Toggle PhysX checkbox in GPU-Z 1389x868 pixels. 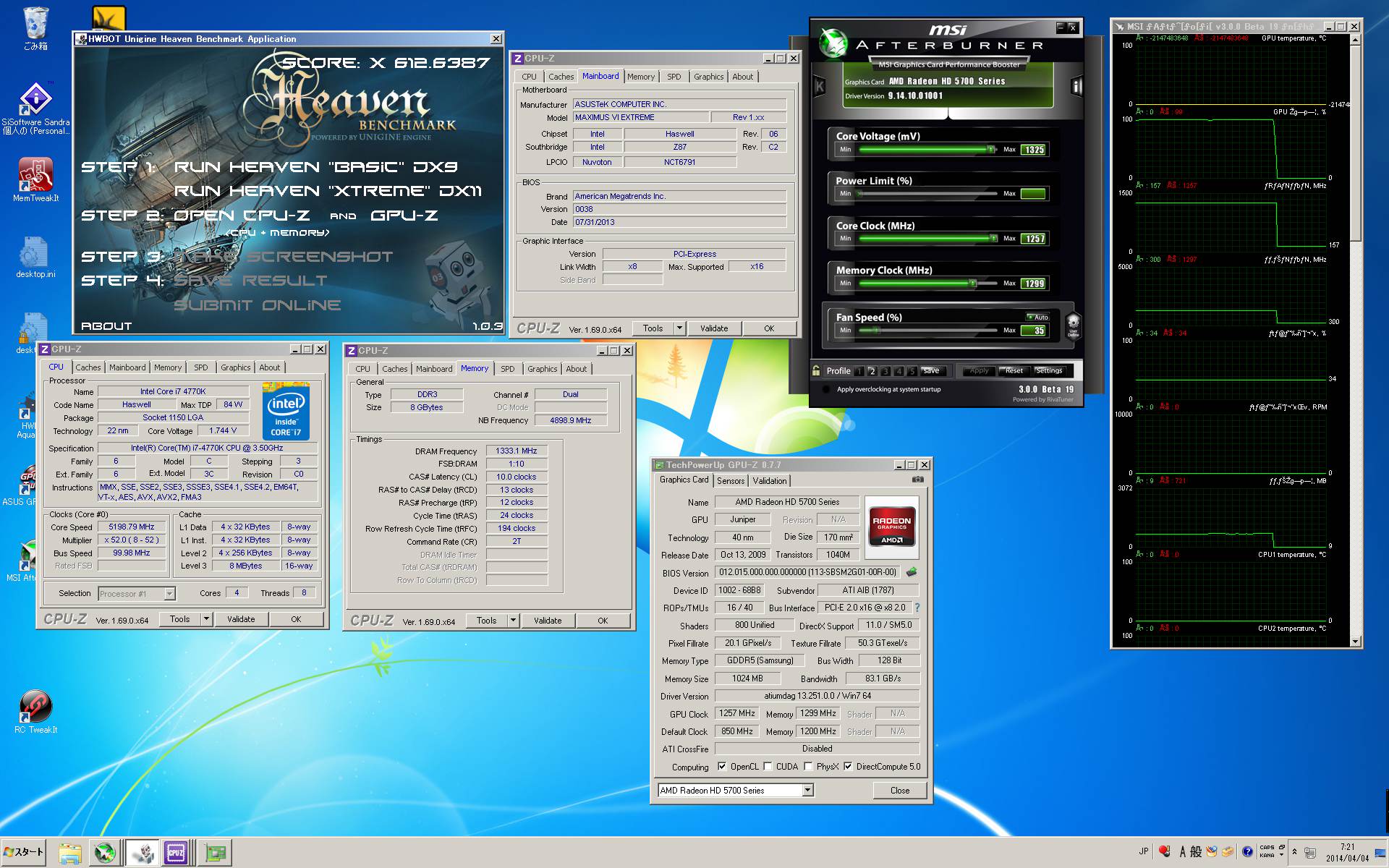[808, 767]
